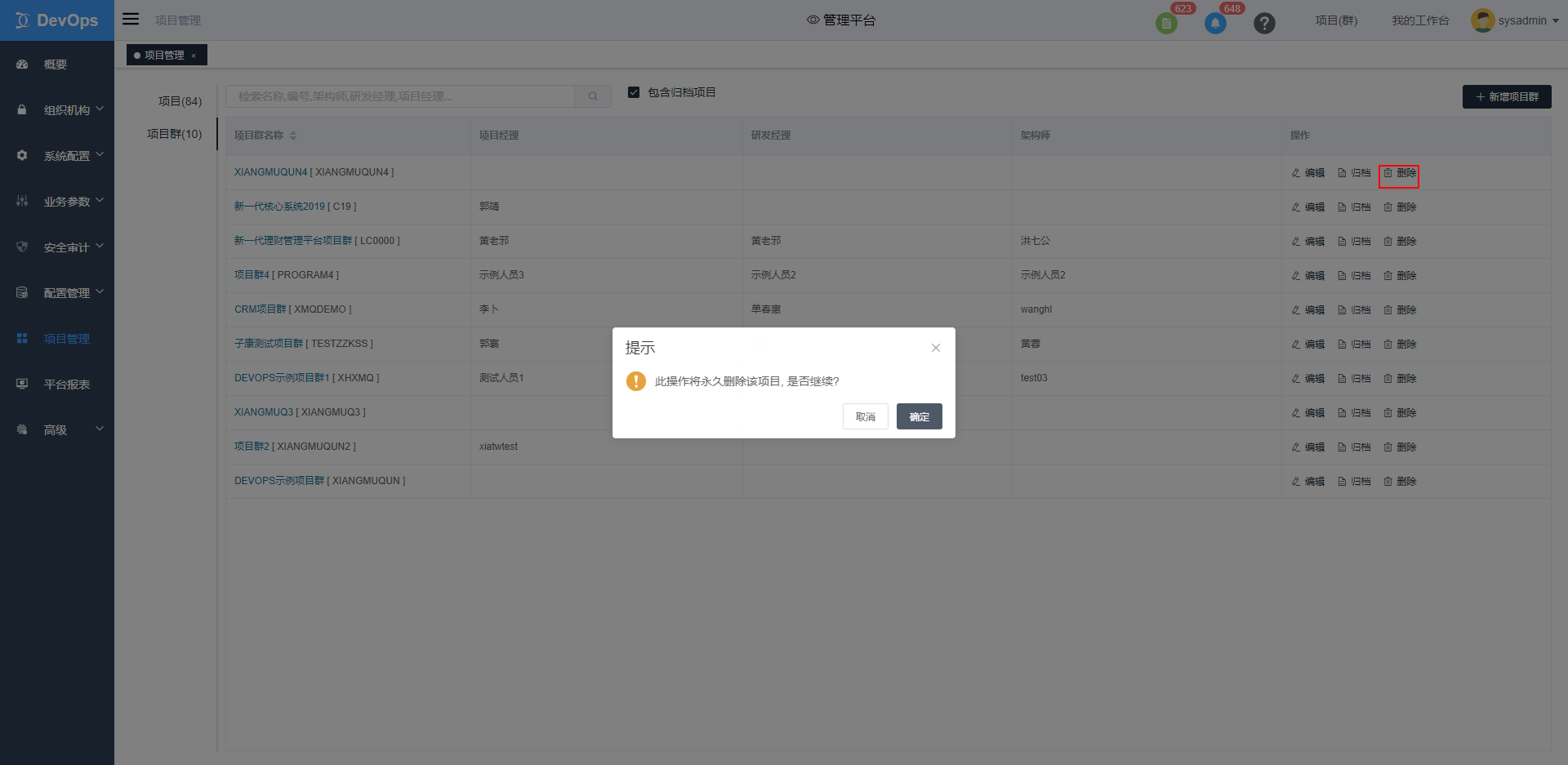Click the project search input field

click(x=400, y=96)
